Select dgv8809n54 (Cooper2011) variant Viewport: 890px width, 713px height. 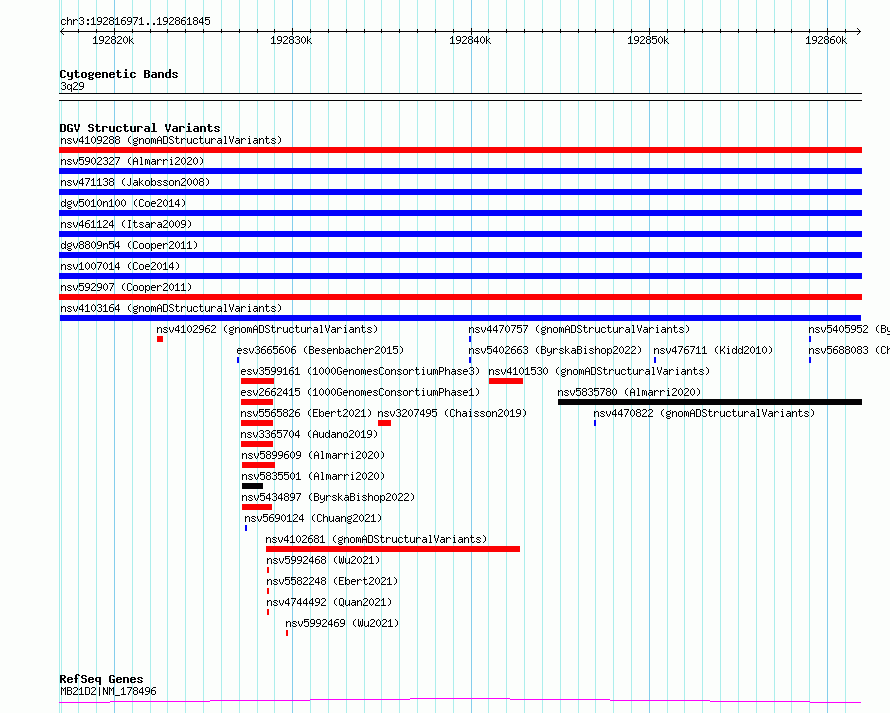pyautogui.click(x=129, y=245)
